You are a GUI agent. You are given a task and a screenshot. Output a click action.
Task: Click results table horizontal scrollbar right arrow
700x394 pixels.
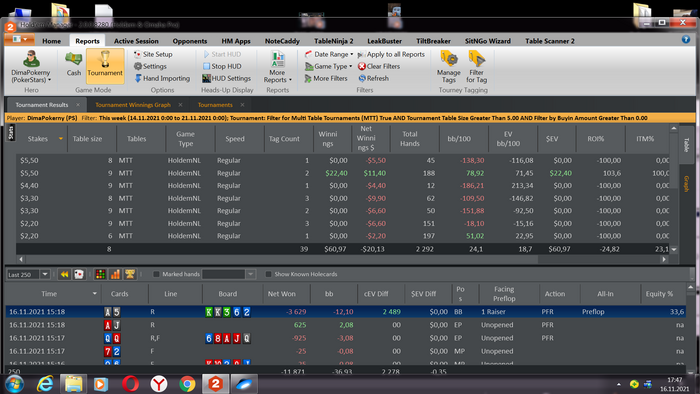[x=664, y=259]
